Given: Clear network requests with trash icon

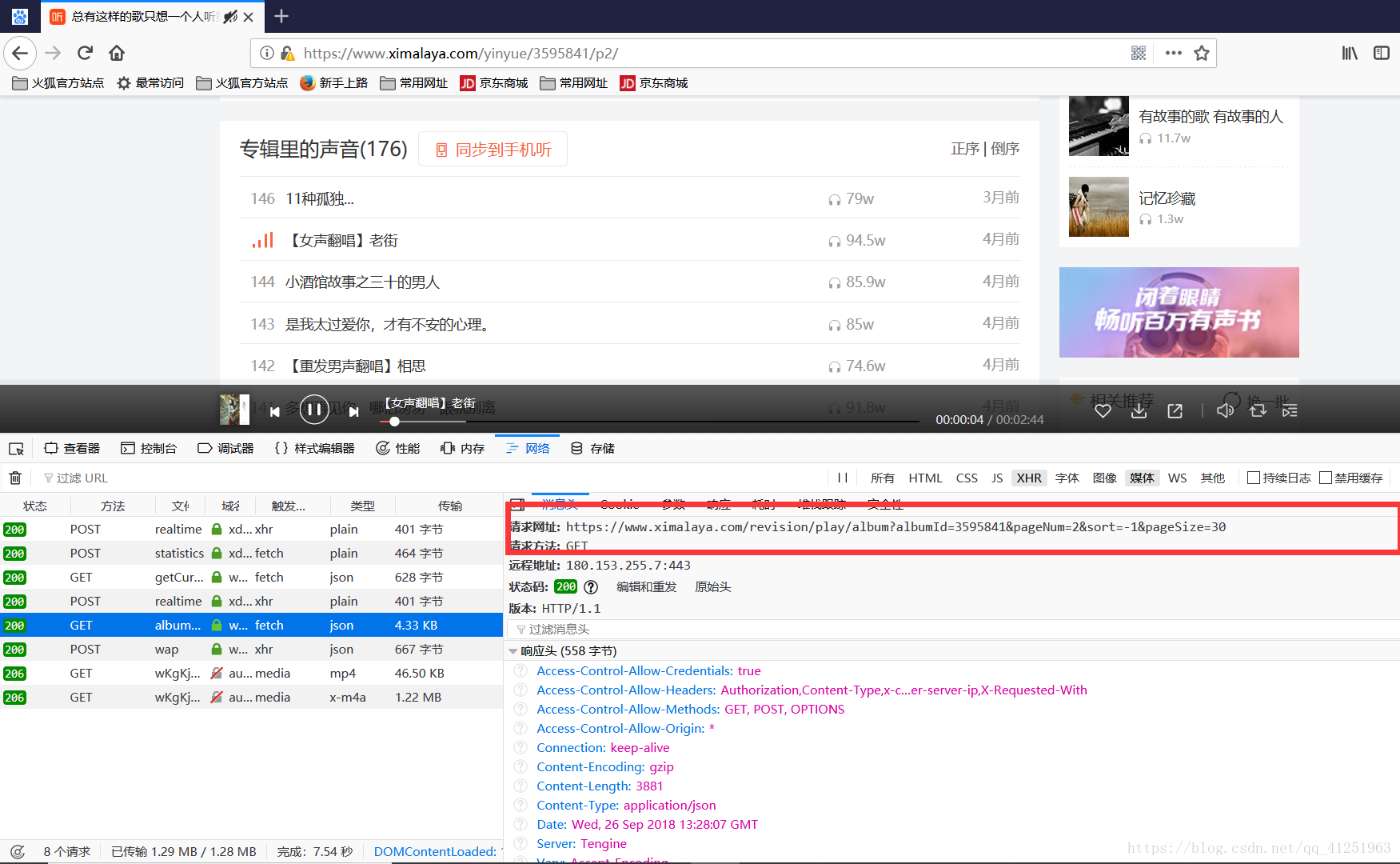Looking at the screenshot, I should coord(15,478).
